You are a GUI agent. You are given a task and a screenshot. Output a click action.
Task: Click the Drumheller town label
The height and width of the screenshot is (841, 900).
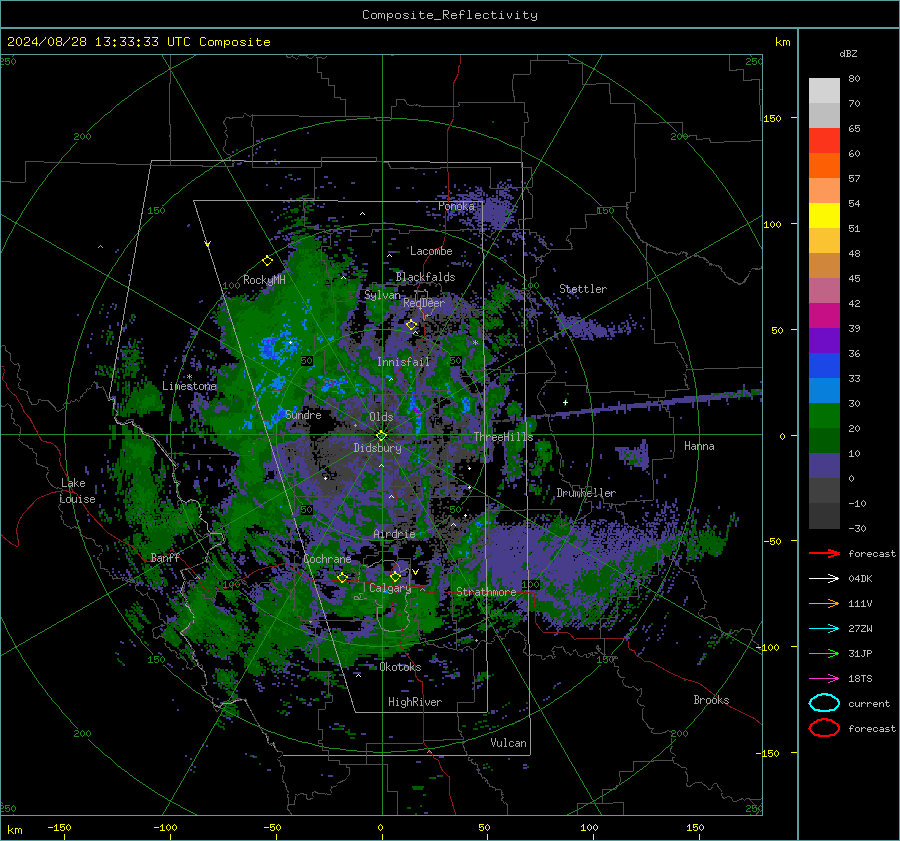[586, 493]
